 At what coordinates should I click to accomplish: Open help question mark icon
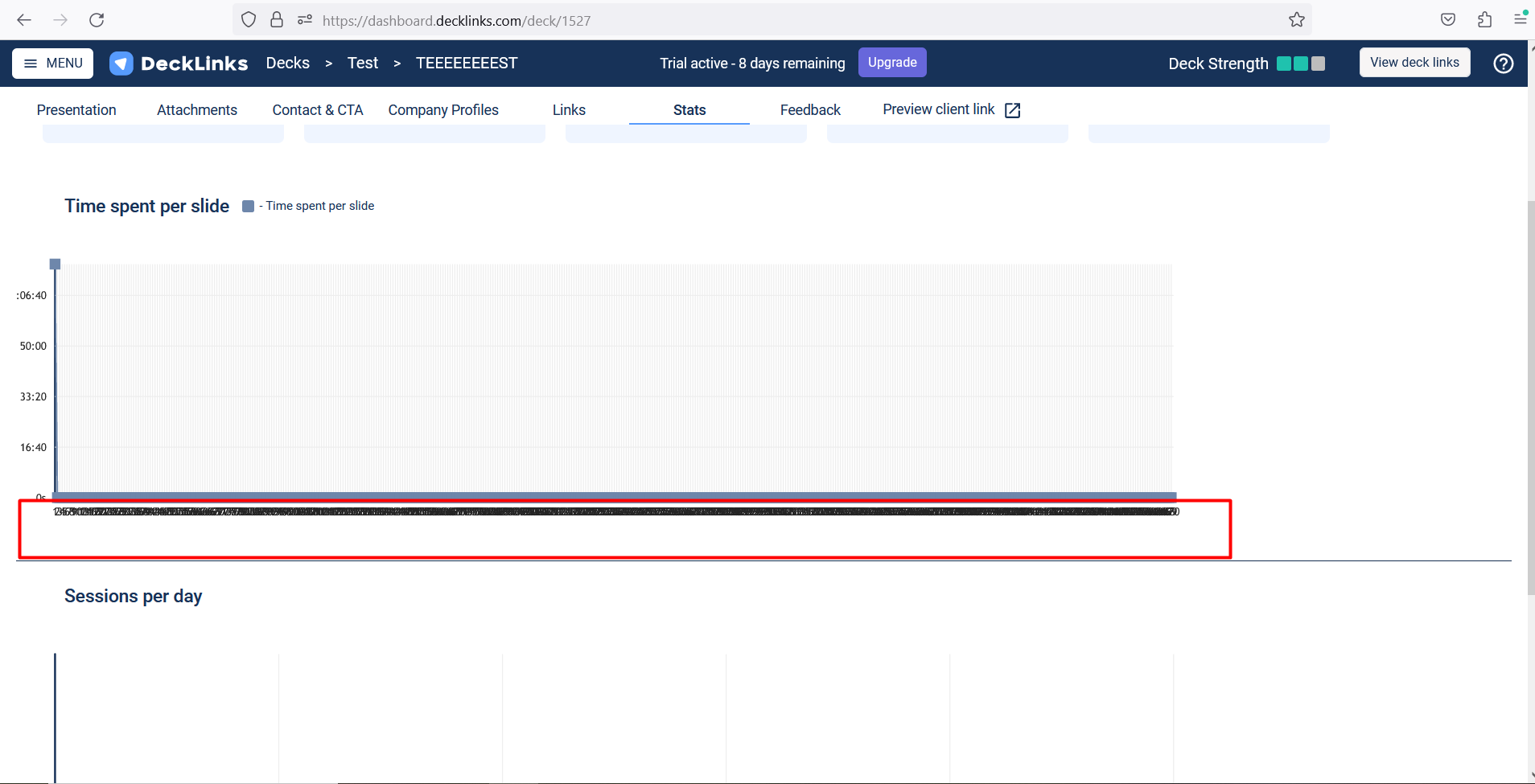click(1504, 64)
